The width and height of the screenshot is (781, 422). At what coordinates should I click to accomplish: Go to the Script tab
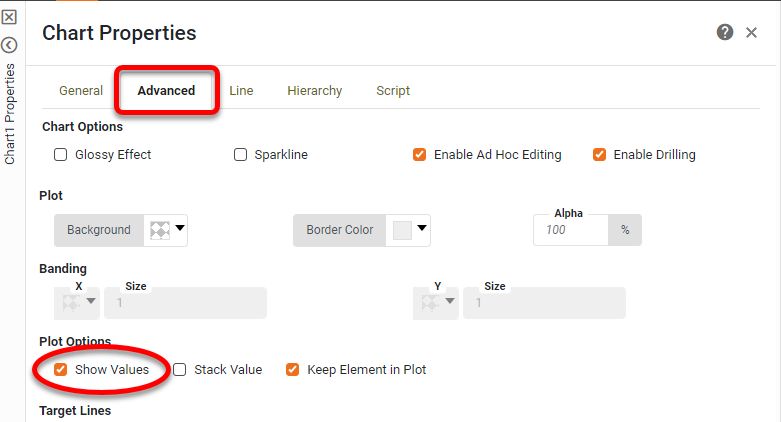click(393, 91)
